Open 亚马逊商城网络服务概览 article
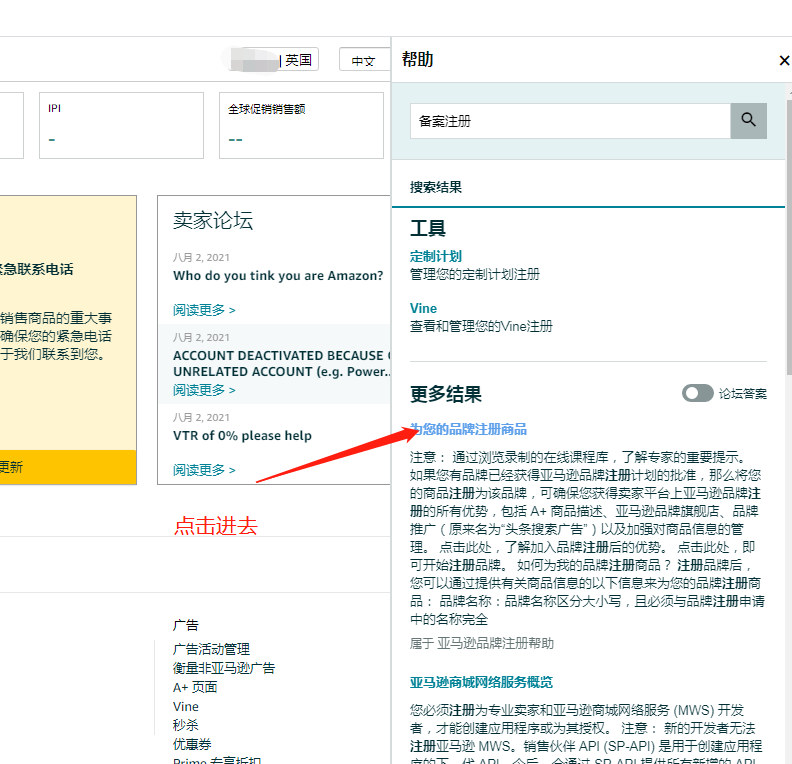792x764 pixels. coord(481,682)
